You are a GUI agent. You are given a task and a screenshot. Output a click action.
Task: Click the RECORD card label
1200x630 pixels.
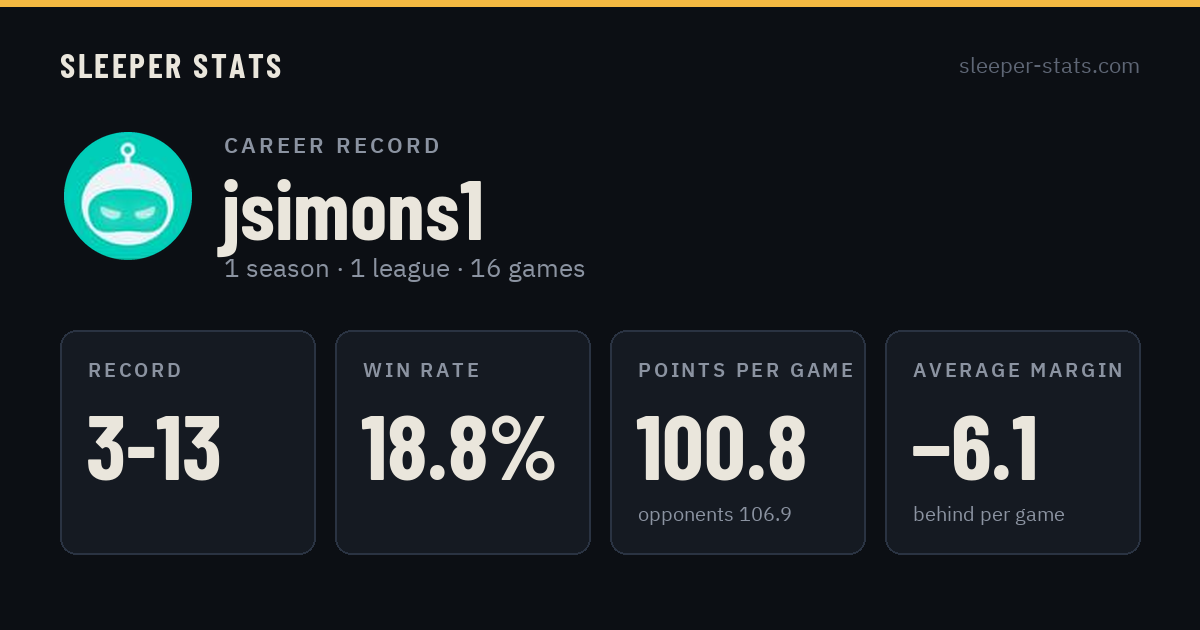coord(135,371)
